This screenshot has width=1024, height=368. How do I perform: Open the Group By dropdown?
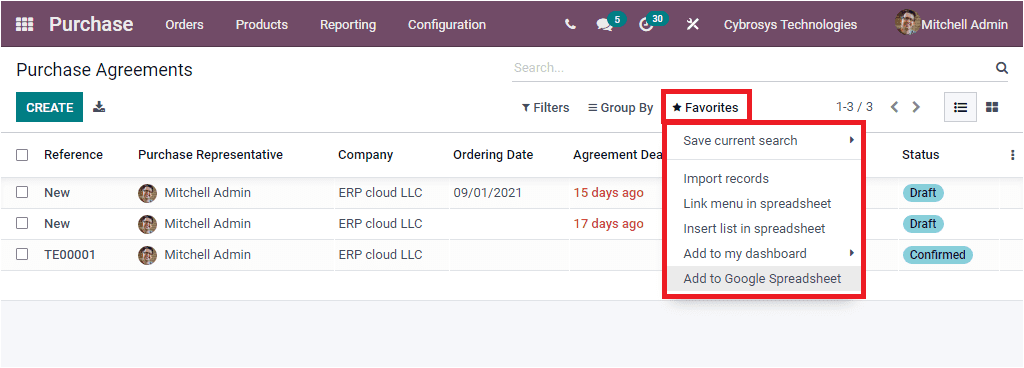[620, 108]
